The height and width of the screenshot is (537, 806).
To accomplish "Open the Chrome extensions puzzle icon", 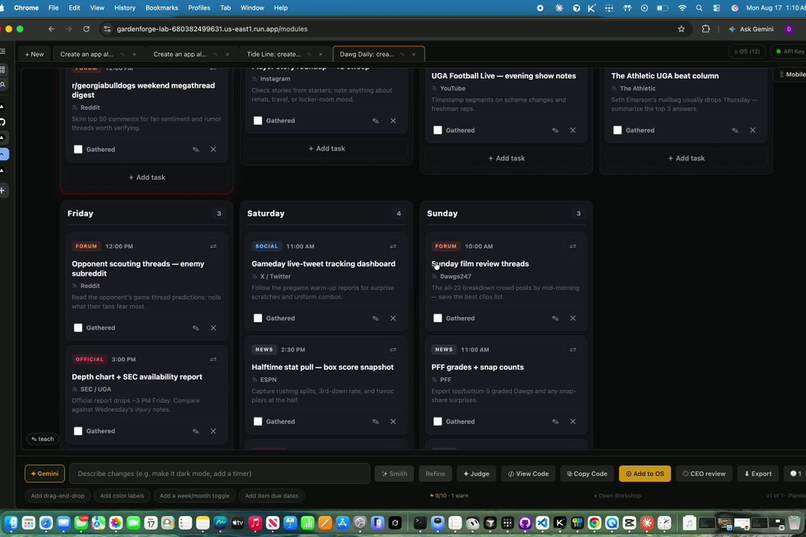I will [x=706, y=29].
